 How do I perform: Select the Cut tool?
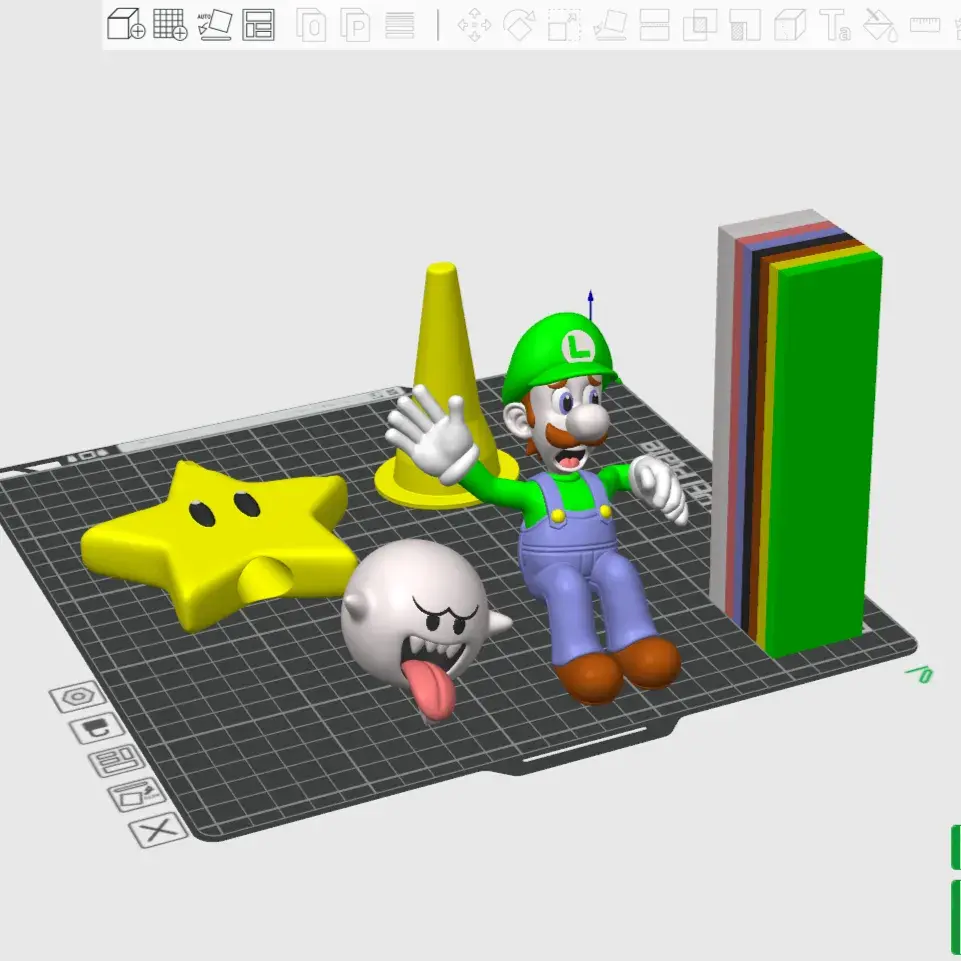tap(654, 25)
